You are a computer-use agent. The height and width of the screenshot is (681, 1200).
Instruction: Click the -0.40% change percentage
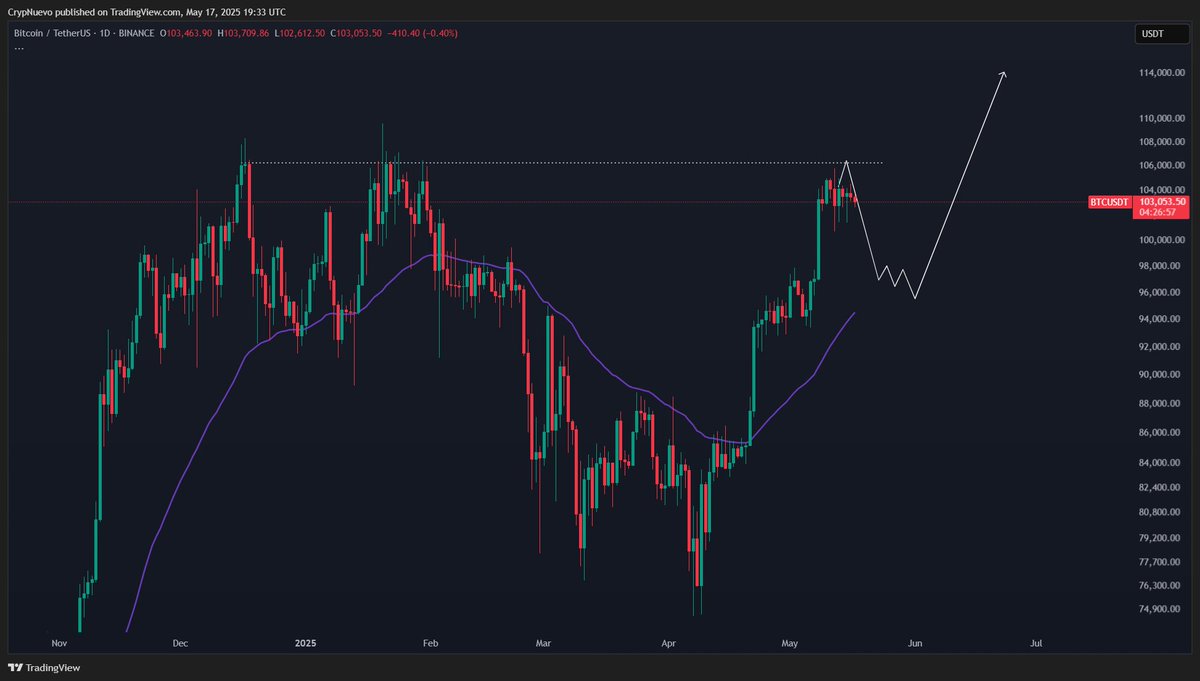pyautogui.click(x=436, y=33)
